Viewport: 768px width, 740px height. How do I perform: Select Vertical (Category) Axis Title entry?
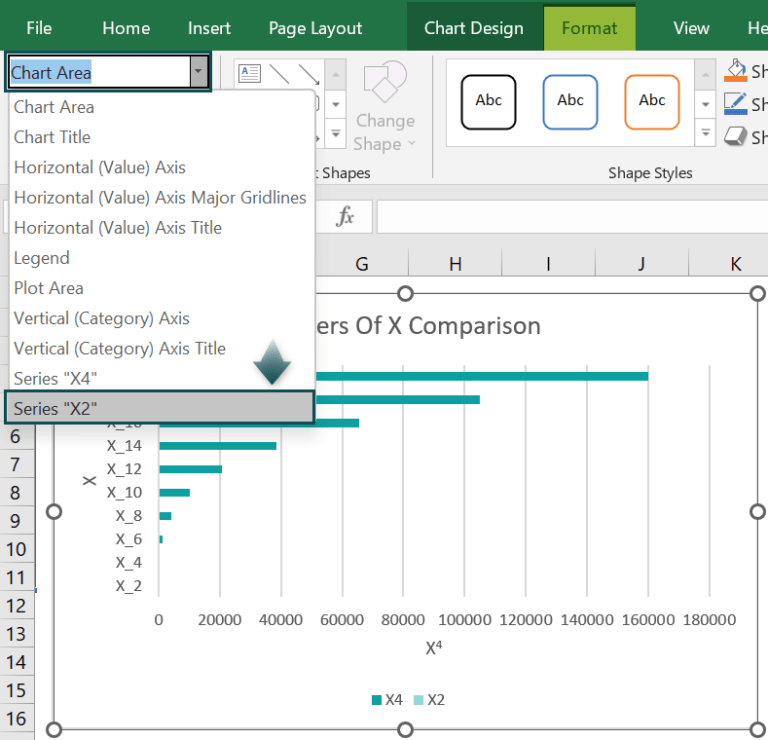pos(161,349)
